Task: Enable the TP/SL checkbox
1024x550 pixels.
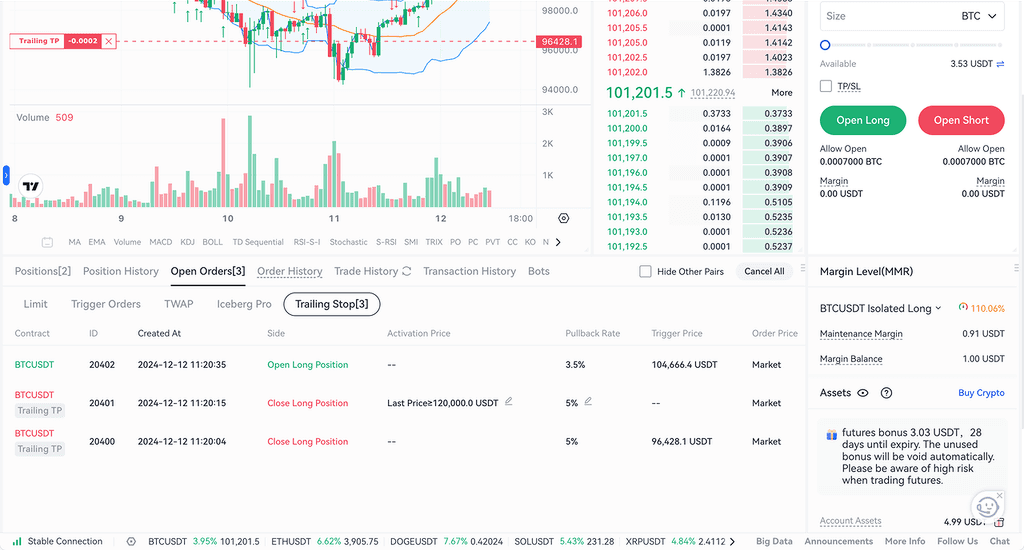Action: click(826, 86)
